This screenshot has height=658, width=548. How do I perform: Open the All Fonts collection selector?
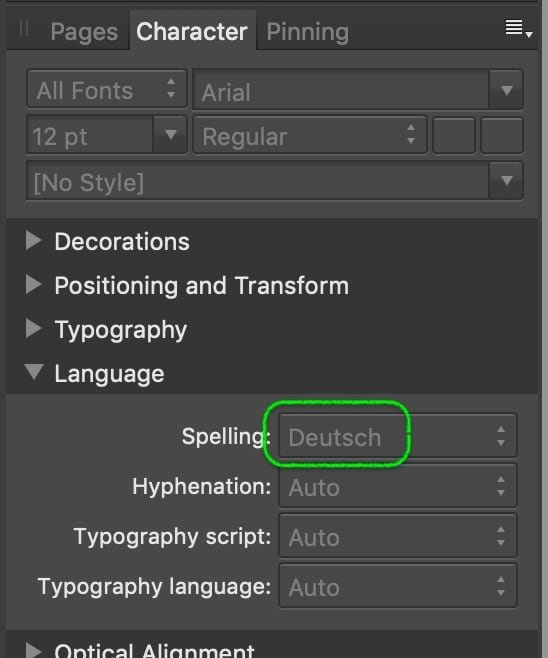click(x=107, y=89)
